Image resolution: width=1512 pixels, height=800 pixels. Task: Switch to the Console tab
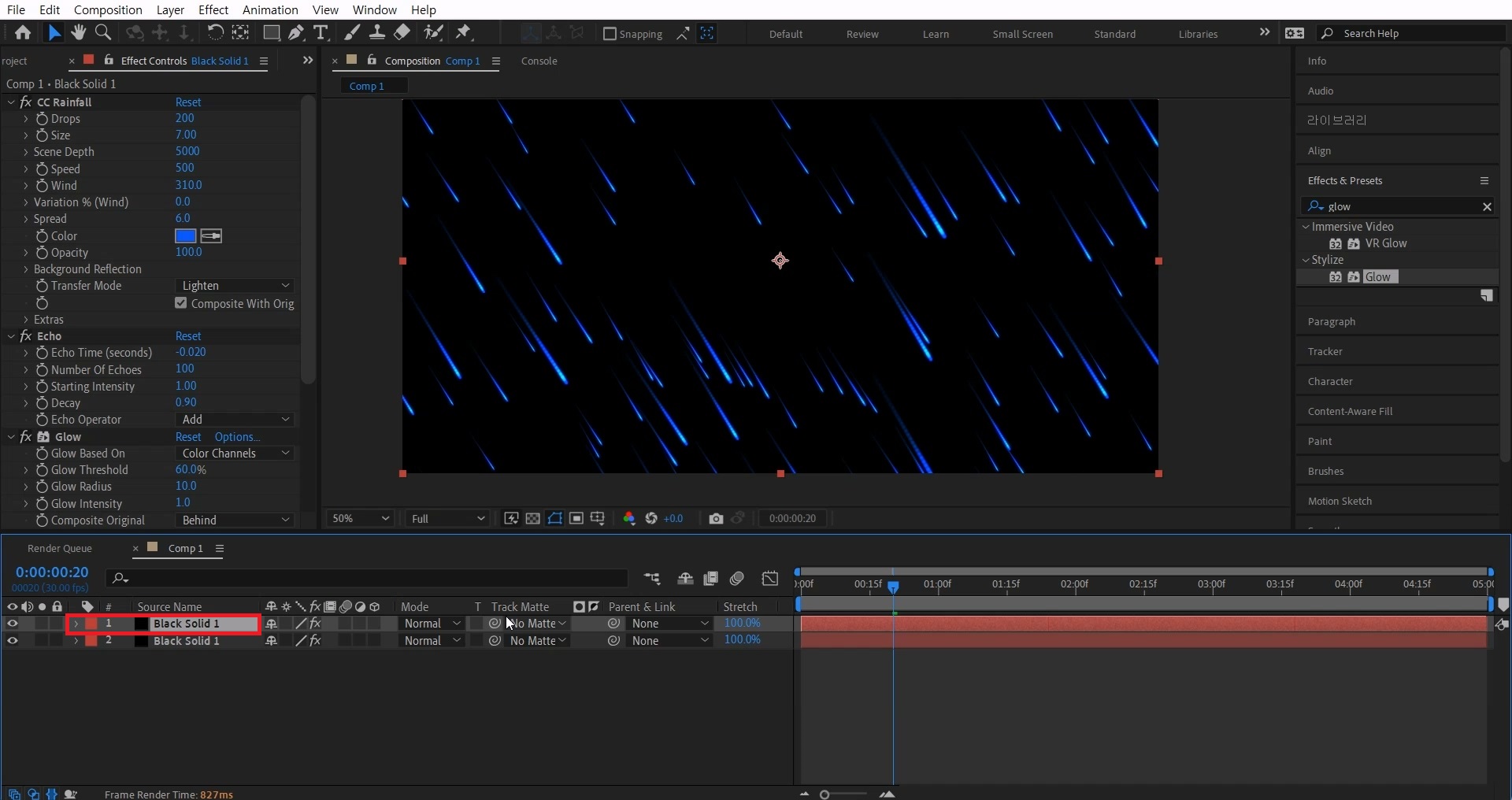[539, 61]
